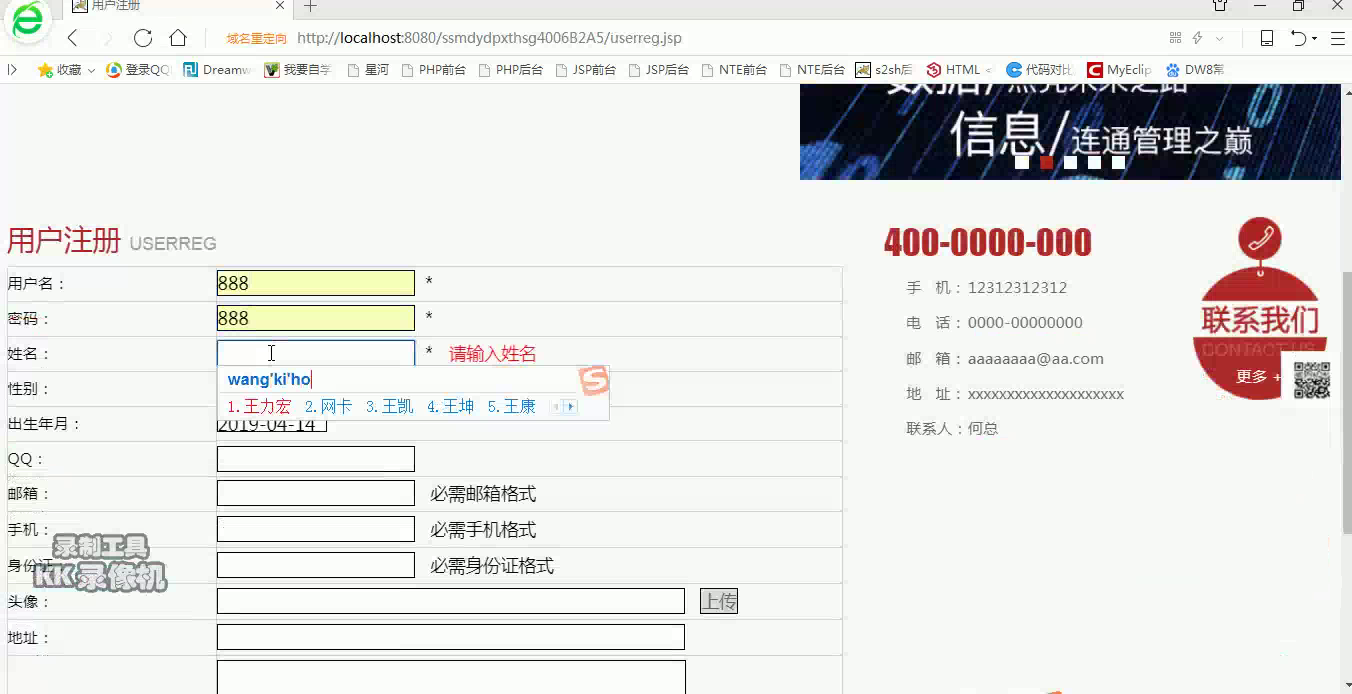The height and width of the screenshot is (694, 1352).
Task: Click the 手机 input field
Action: [x=316, y=529]
